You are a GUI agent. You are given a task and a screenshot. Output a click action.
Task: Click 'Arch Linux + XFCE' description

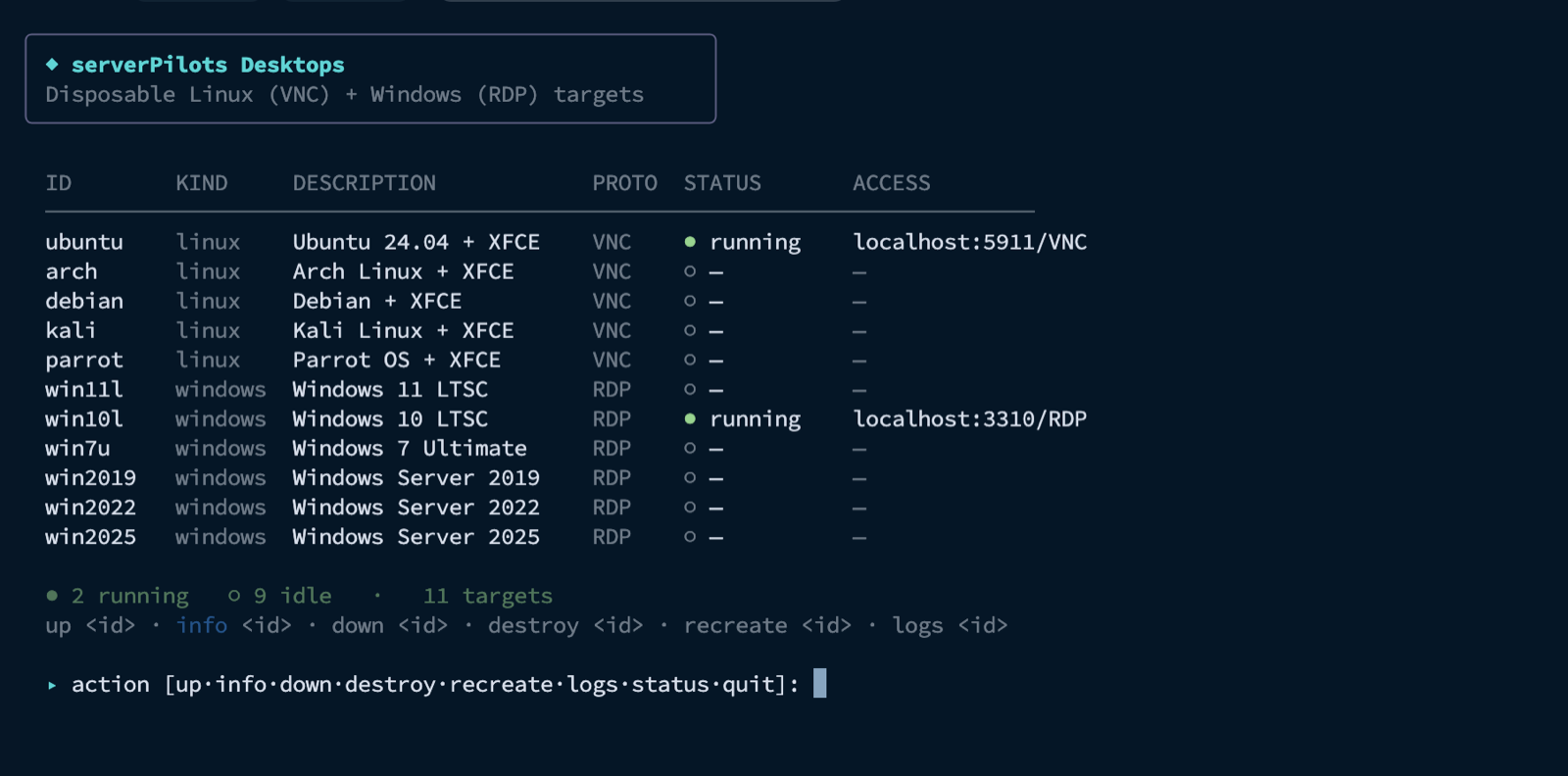(404, 271)
